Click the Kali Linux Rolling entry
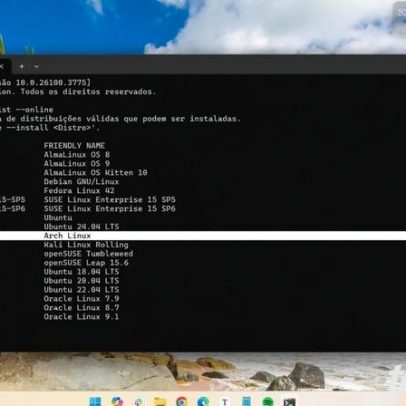 pos(86,245)
